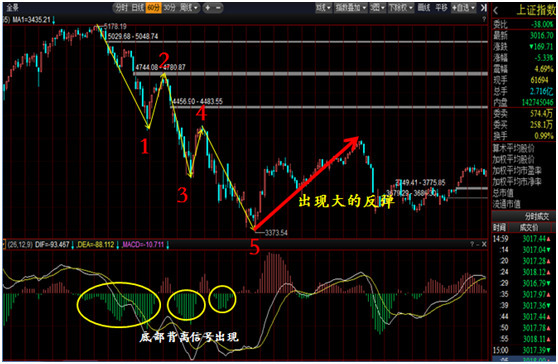558x364 pixels.
Task: Click the DEA=-88.112 indicator value
Action: pyautogui.click(x=96, y=244)
